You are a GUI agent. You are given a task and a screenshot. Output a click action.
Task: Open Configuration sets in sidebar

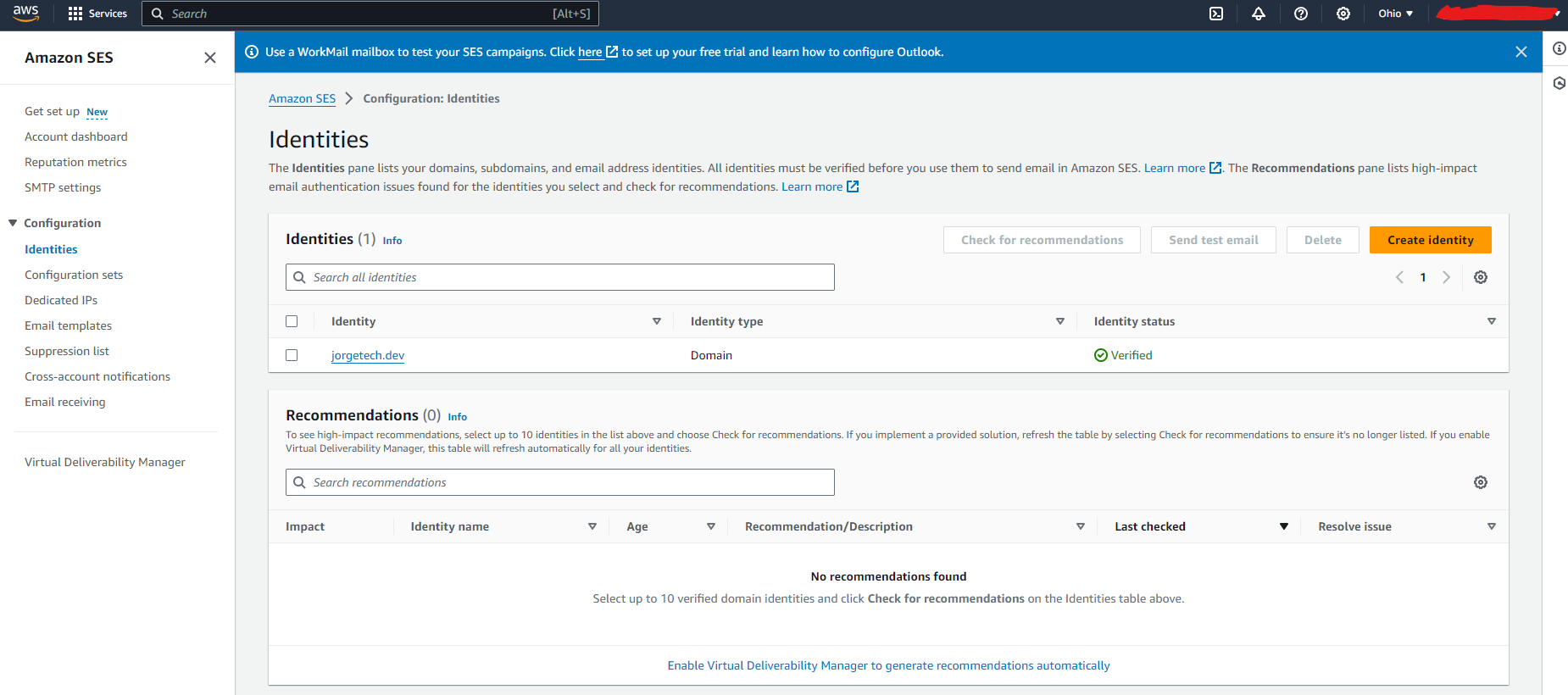point(74,275)
